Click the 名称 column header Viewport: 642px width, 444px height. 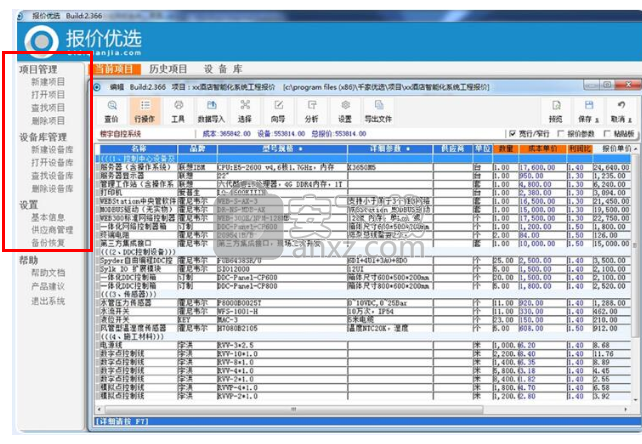[x=138, y=149]
